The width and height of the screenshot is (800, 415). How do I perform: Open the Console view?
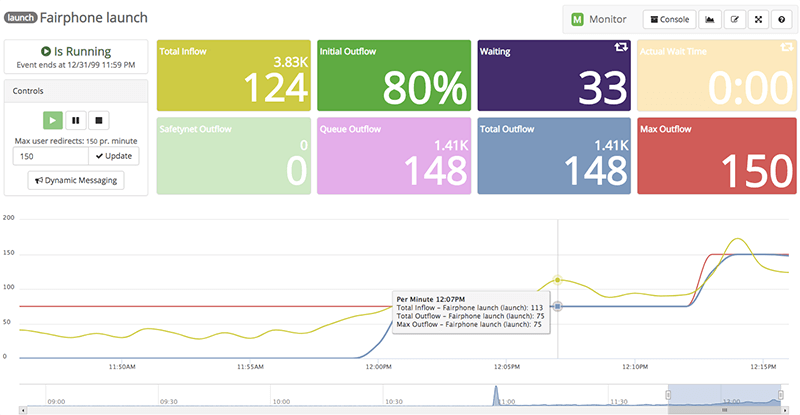pos(669,19)
